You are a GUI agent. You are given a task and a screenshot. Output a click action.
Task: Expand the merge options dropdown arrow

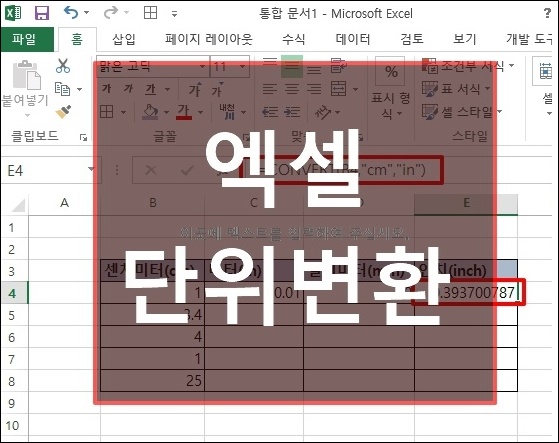point(355,89)
